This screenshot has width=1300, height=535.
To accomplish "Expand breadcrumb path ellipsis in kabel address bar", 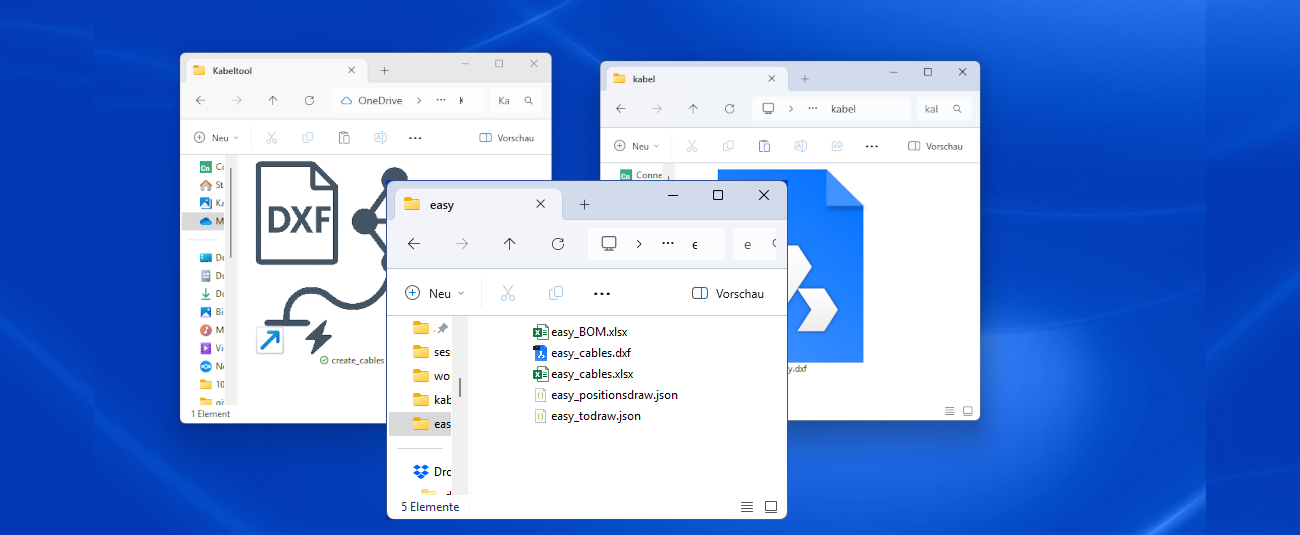I will pyautogui.click(x=812, y=109).
